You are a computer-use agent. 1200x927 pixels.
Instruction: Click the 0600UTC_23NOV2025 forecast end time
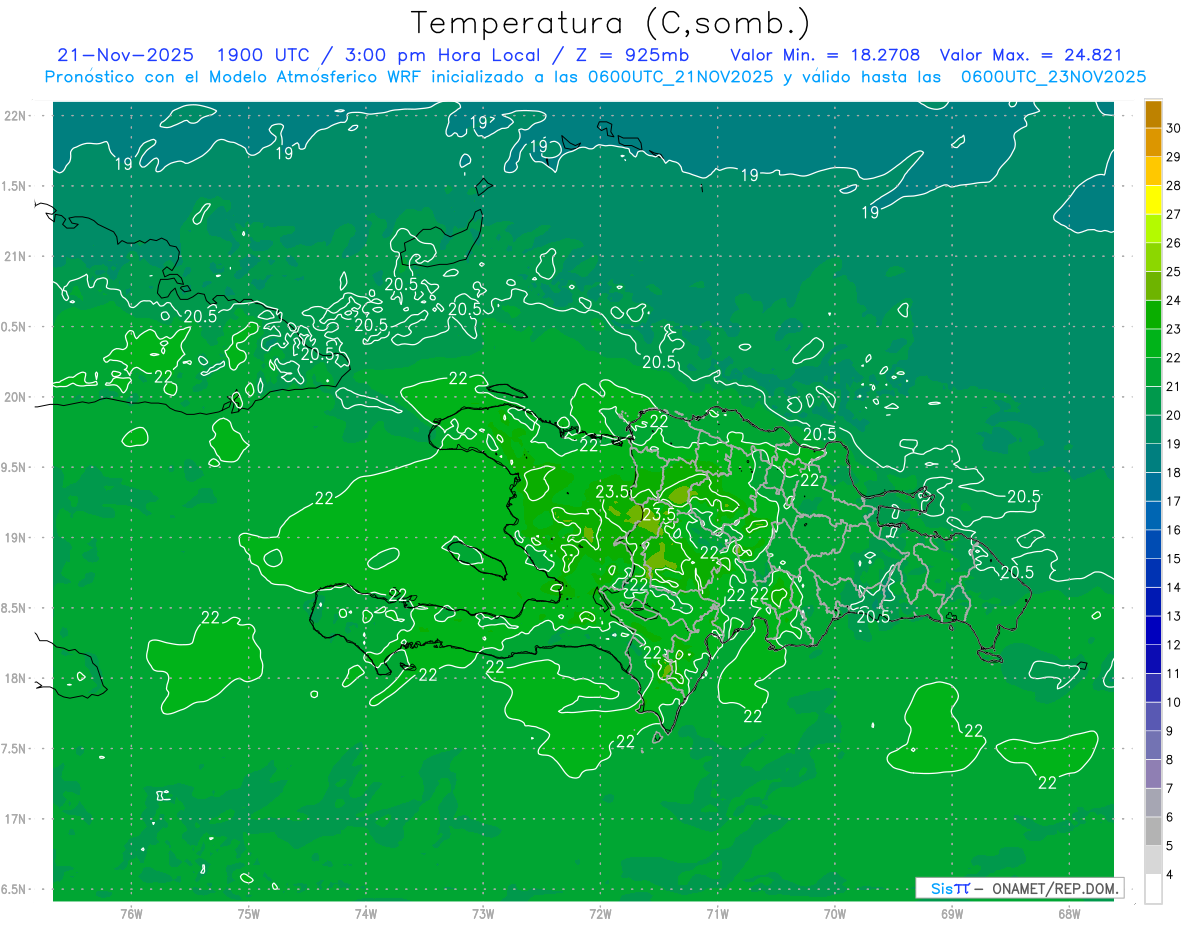pos(1053,76)
